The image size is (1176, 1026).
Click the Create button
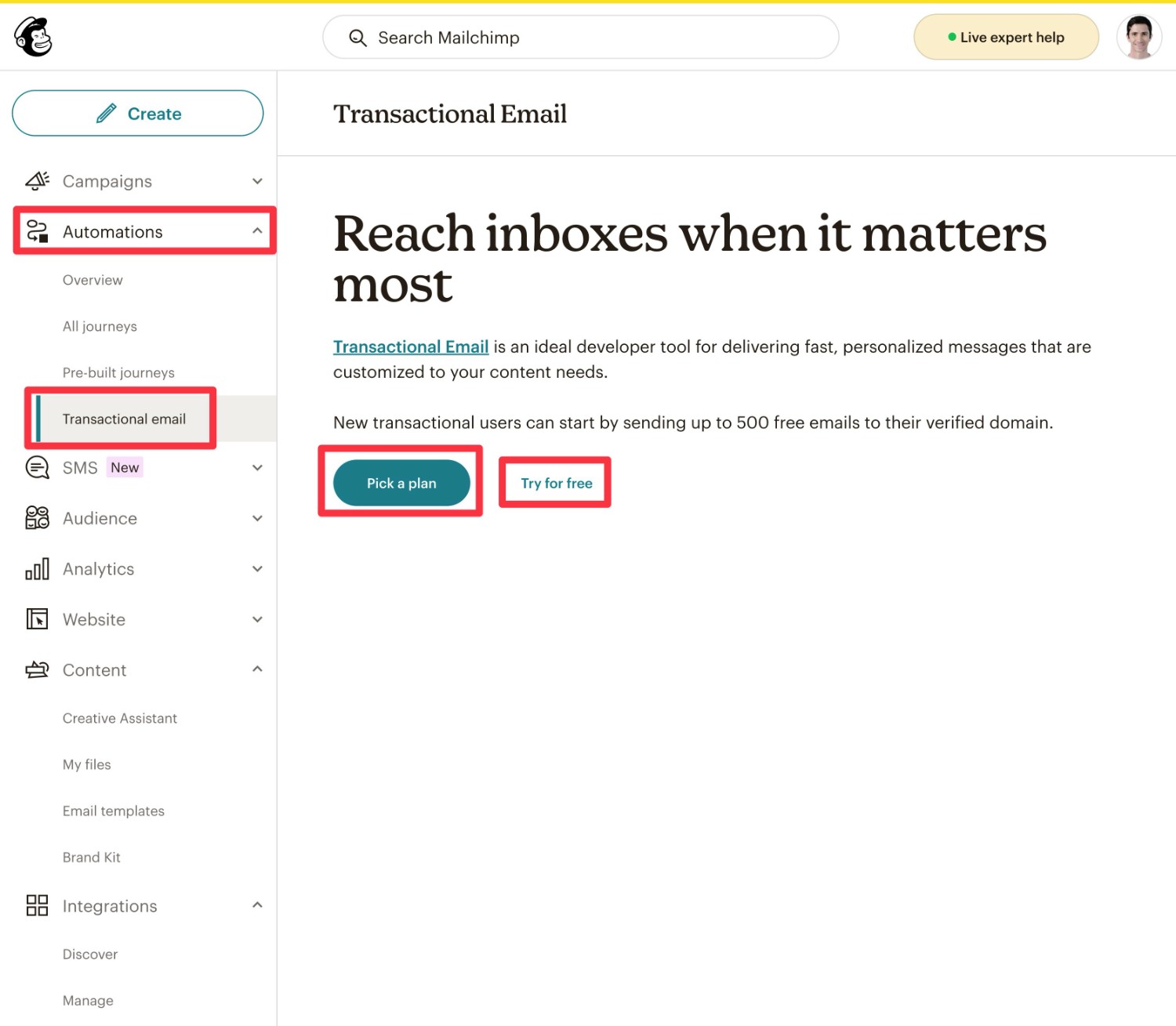pos(138,113)
